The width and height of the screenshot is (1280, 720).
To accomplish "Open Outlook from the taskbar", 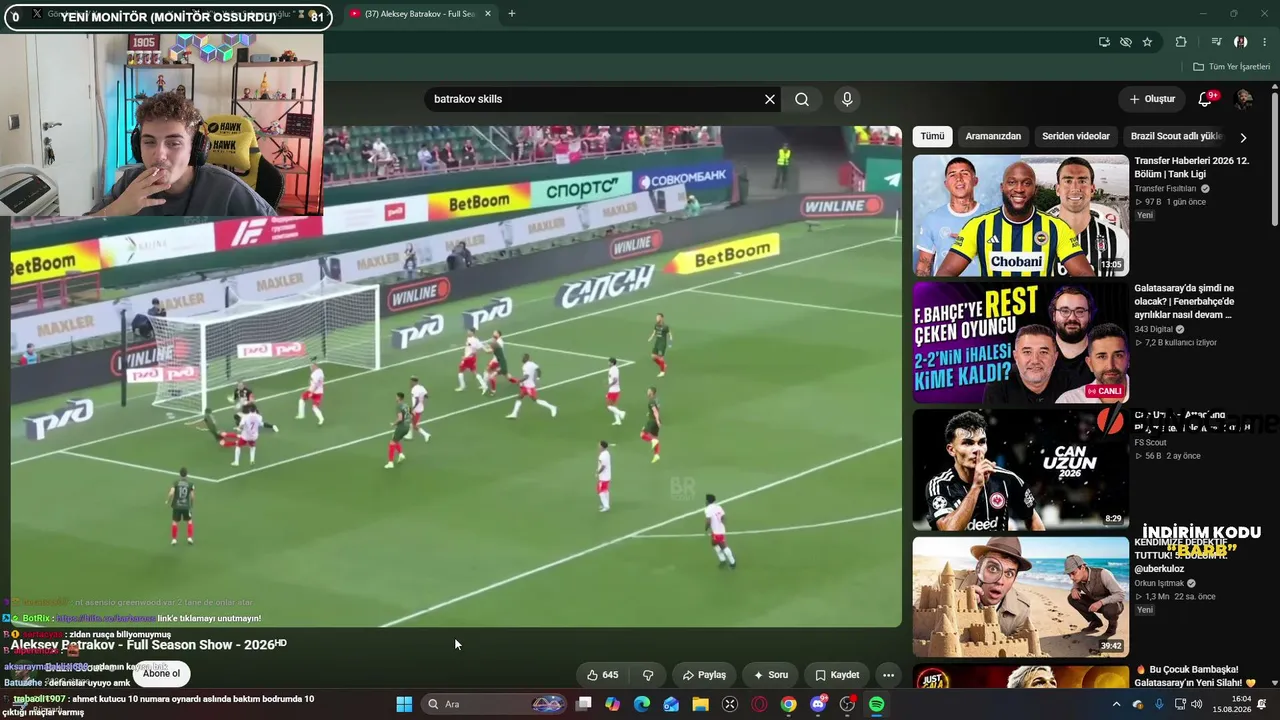I will (x=671, y=704).
